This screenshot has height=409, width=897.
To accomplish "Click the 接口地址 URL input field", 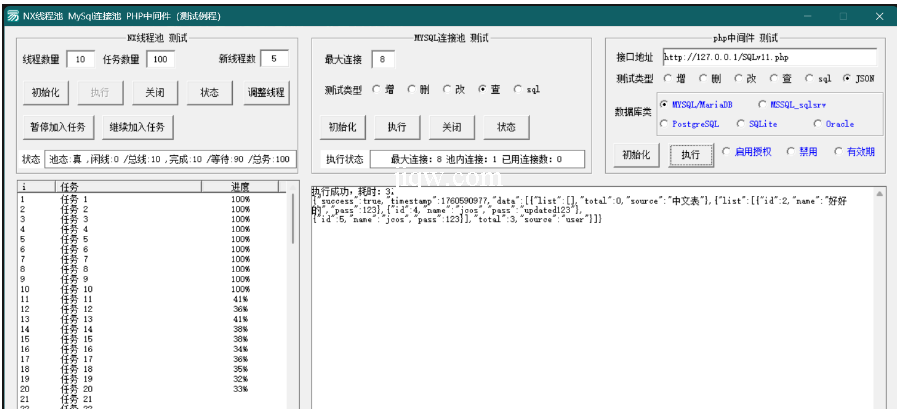I will (768, 58).
